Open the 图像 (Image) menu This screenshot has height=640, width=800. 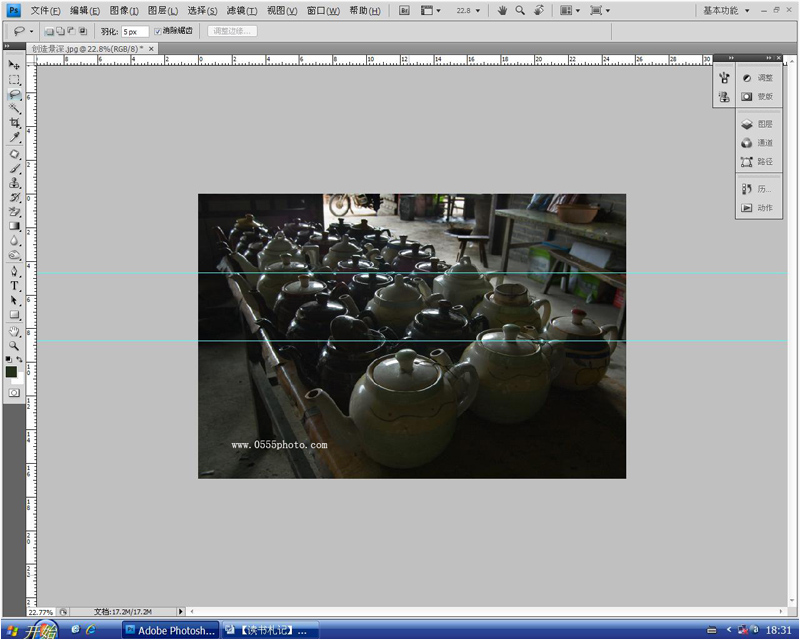[x=125, y=11]
